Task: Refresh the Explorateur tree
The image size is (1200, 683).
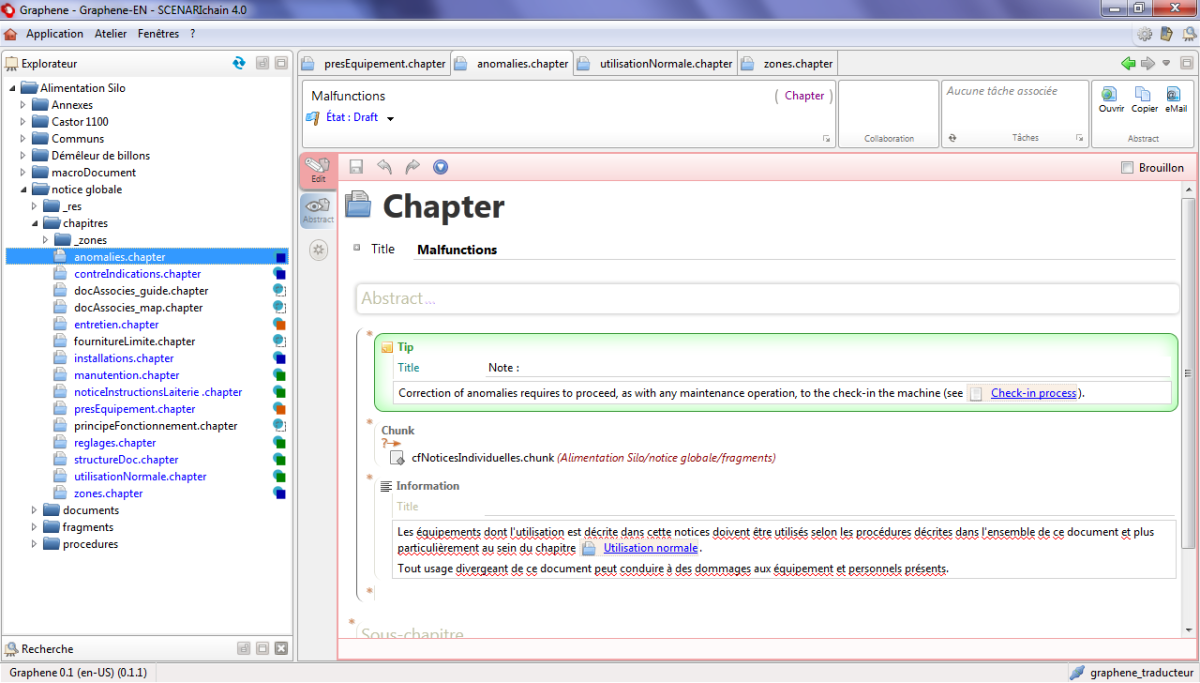Action: (239, 63)
